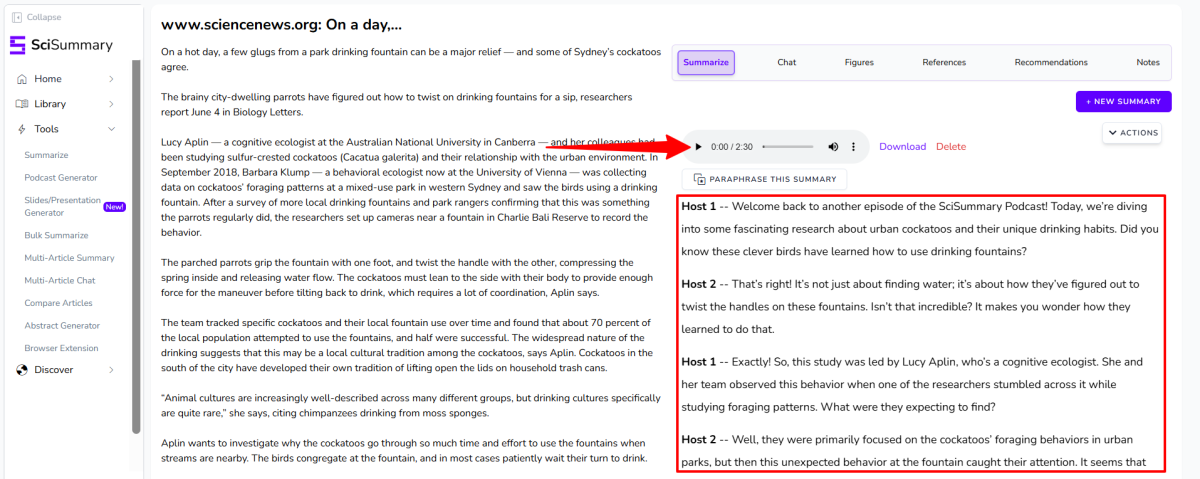Click the Collapse sidebar icon
This screenshot has height=479, width=1200.
[x=16, y=17]
